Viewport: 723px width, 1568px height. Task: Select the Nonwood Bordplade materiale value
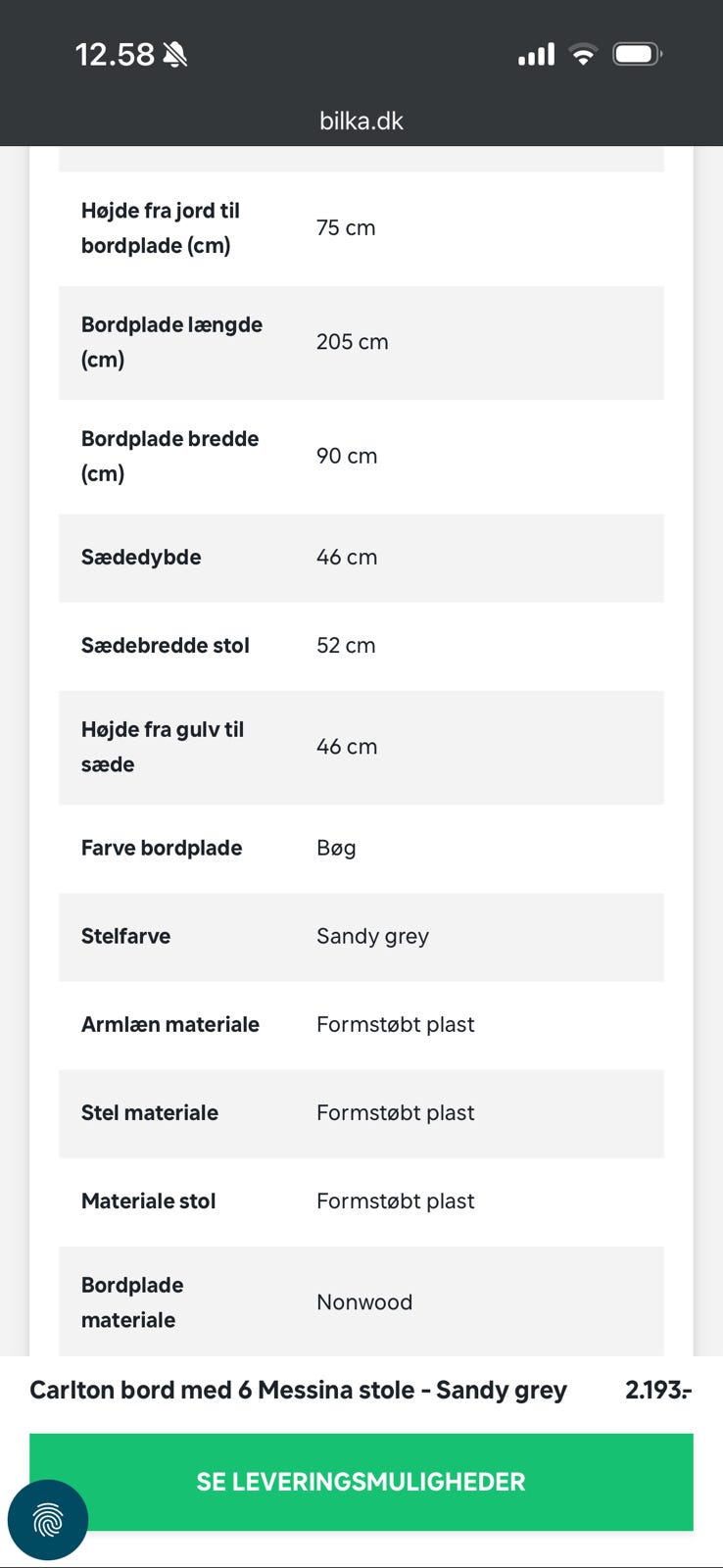(x=363, y=1302)
